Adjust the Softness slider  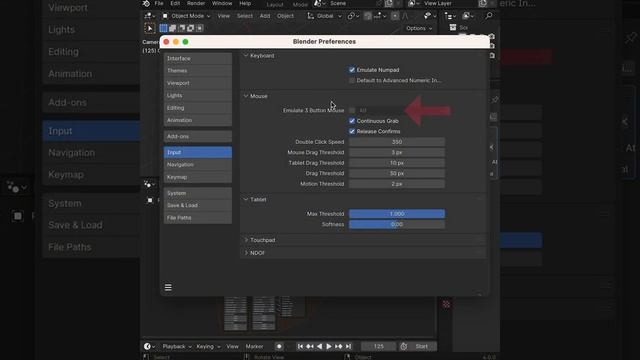click(x=397, y=224)
